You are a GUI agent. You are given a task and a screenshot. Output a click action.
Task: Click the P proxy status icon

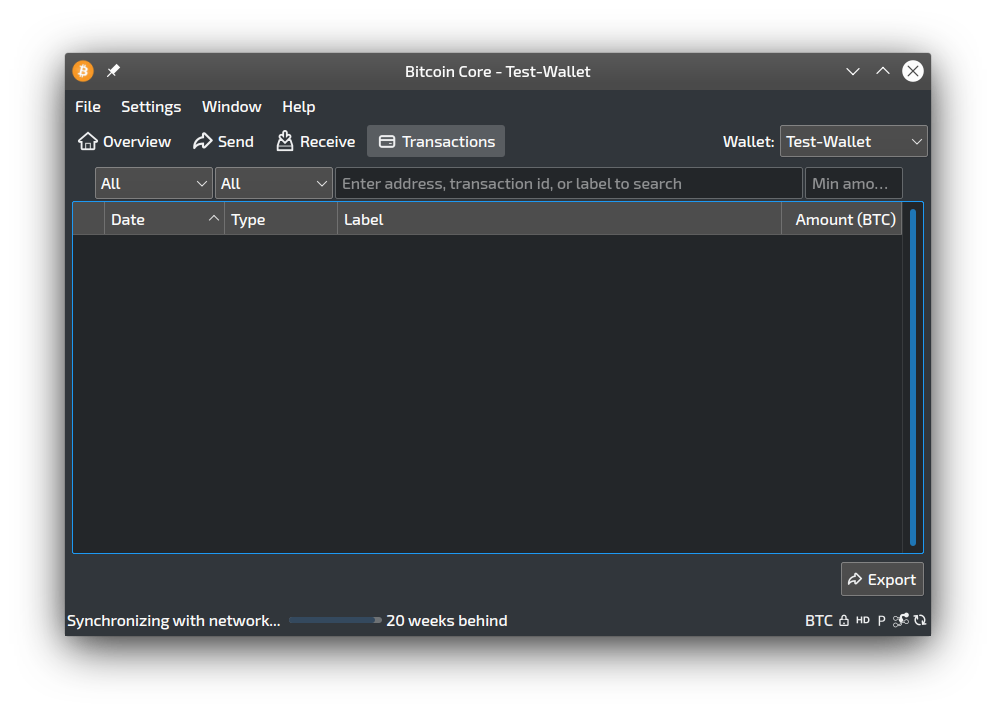882,620
